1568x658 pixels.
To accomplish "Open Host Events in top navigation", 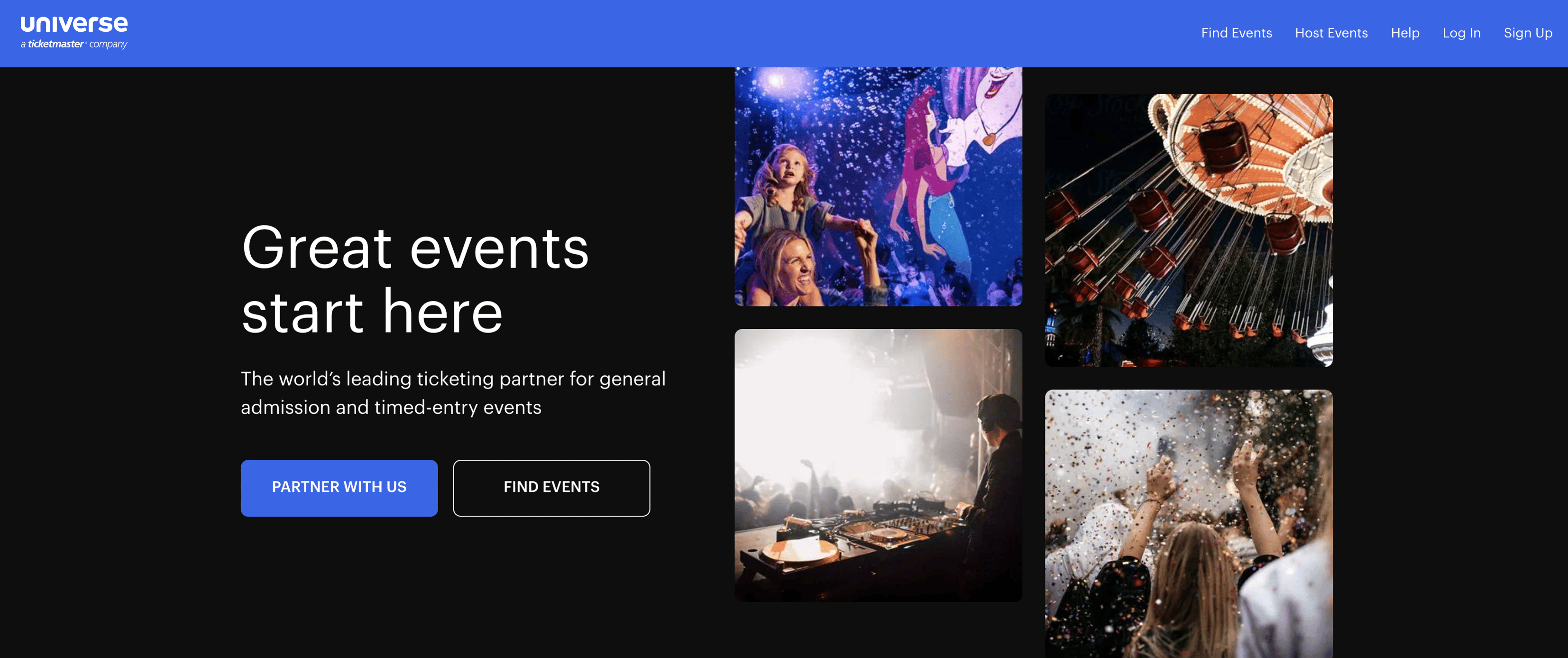I will click(x=1331, y=33).
